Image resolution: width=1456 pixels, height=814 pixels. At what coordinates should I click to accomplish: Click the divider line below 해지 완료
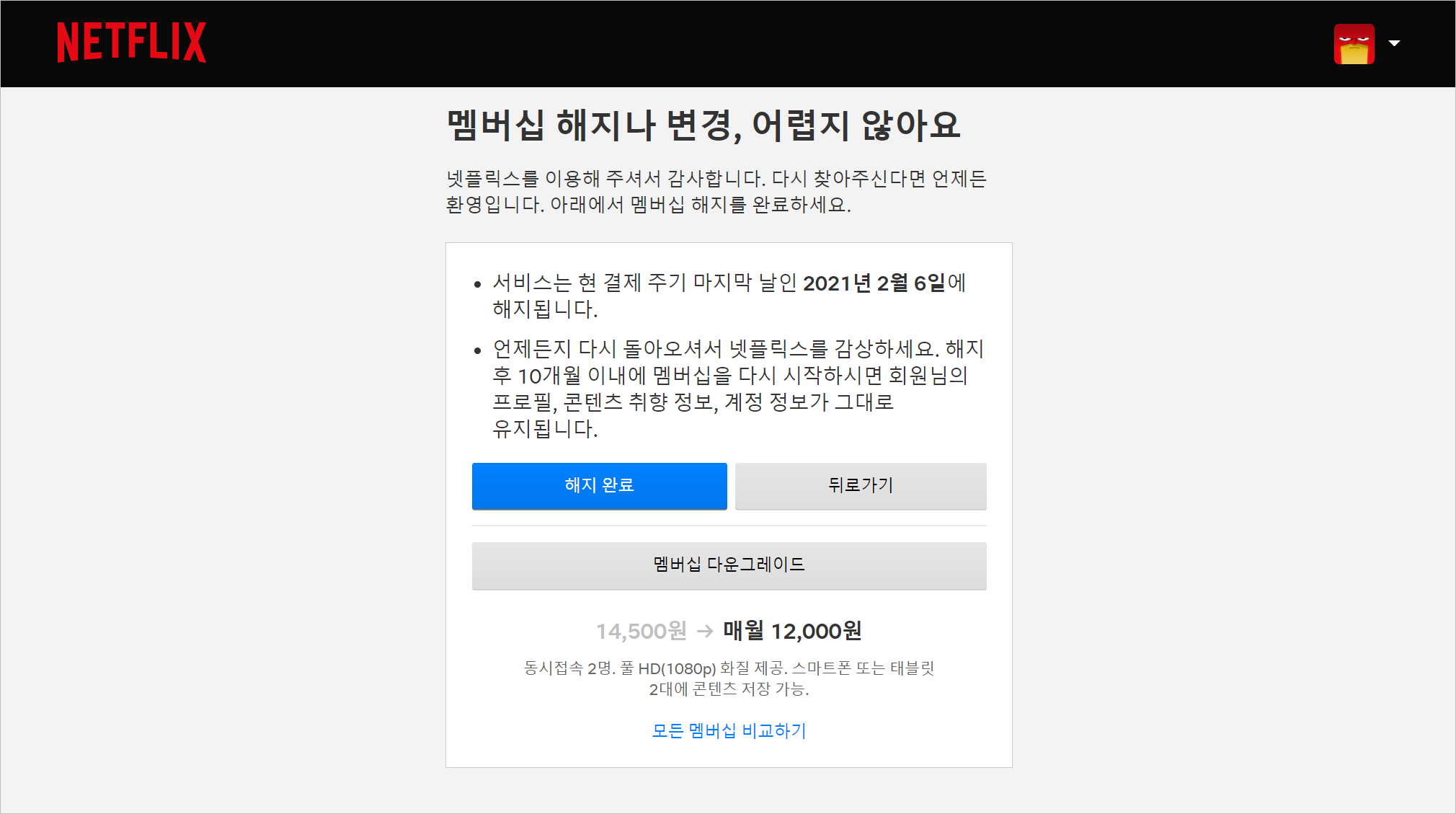(729, 526)
